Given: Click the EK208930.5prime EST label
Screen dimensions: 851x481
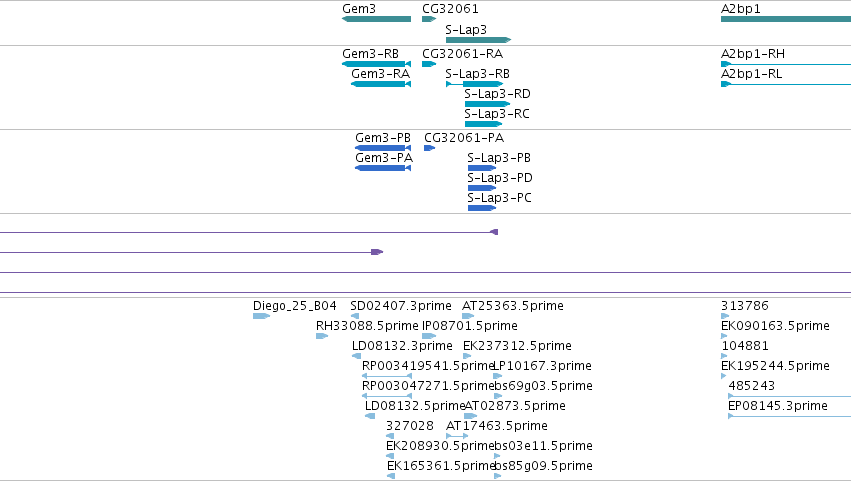Looking at the screenshot, I should [x=440, y=446].
